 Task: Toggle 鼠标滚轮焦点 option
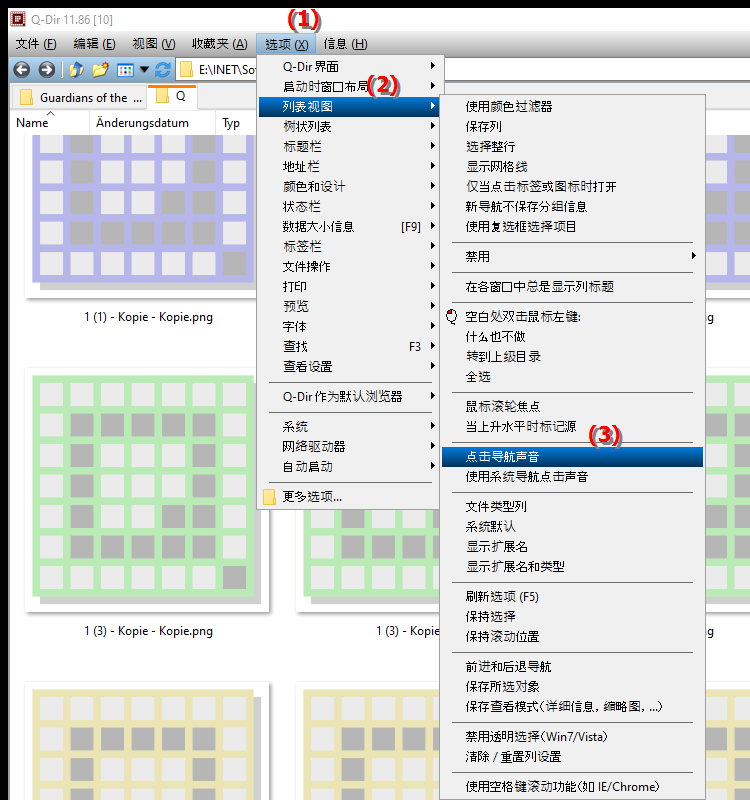coord(572,407)
